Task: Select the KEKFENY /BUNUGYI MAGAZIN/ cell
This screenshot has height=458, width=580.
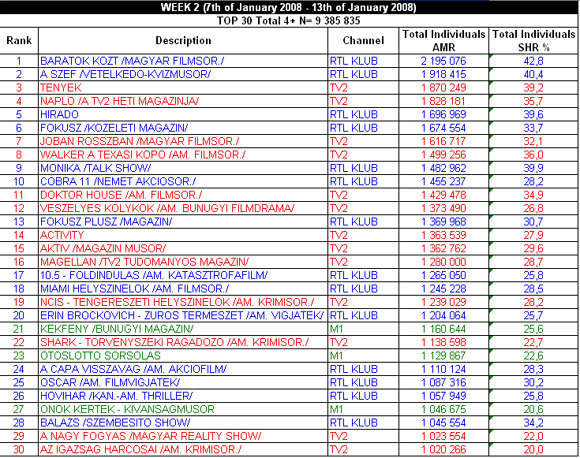Action: pyautogui.click(x=183, y=329)
